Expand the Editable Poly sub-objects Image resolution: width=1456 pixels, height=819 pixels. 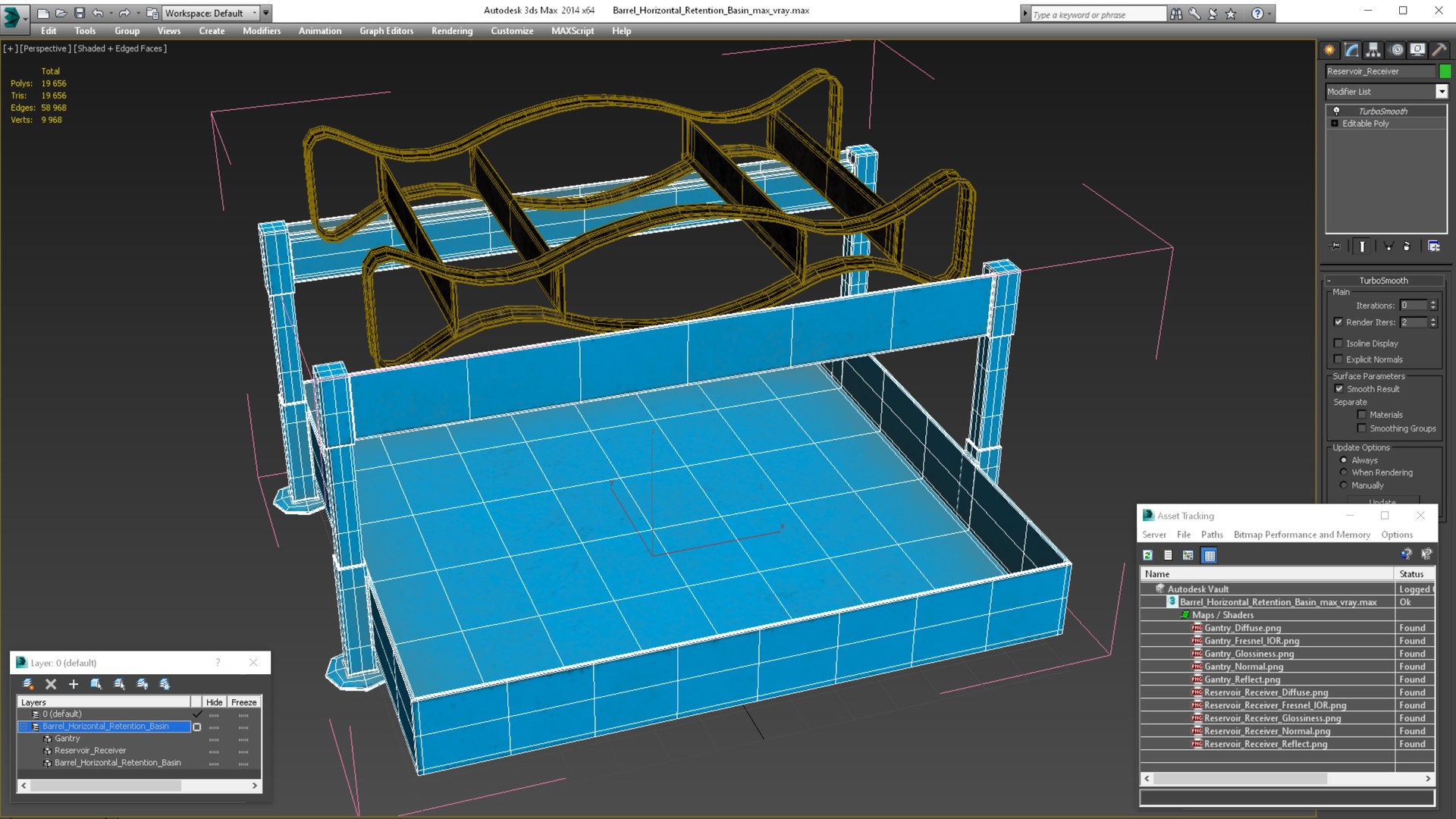click(1334, 124)
